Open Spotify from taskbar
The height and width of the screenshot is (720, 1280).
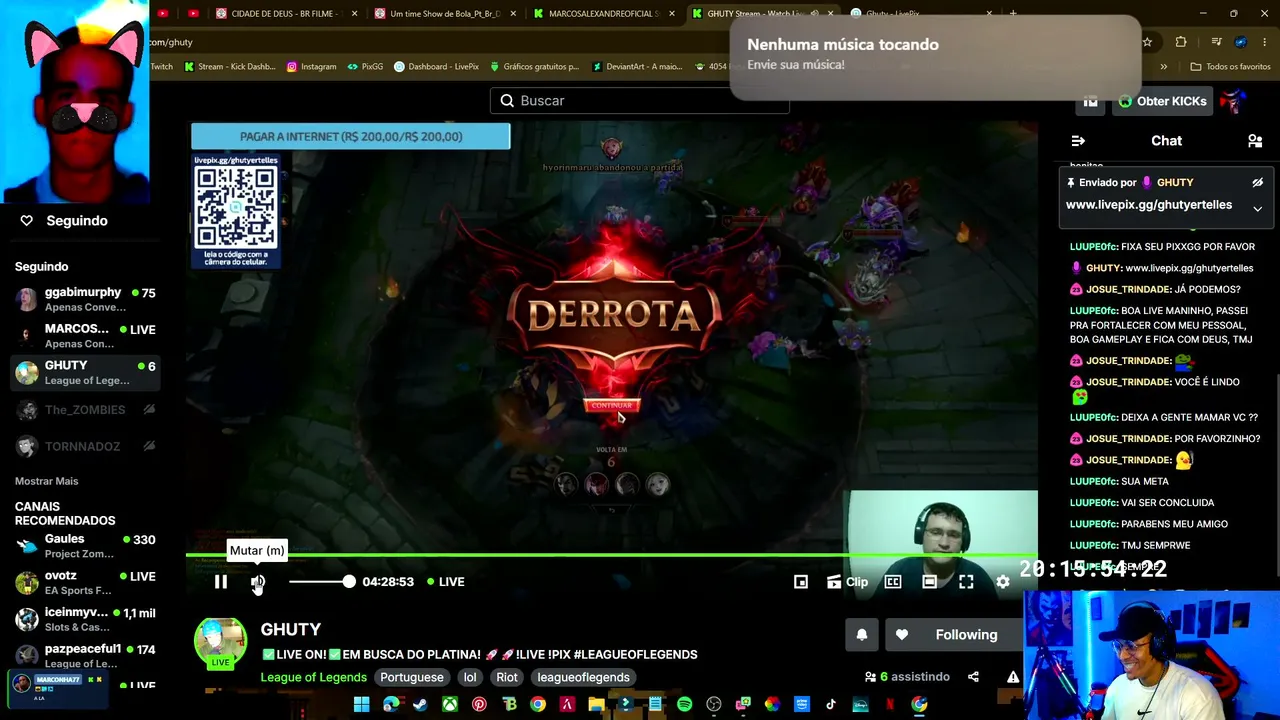(x=684, y=705)
